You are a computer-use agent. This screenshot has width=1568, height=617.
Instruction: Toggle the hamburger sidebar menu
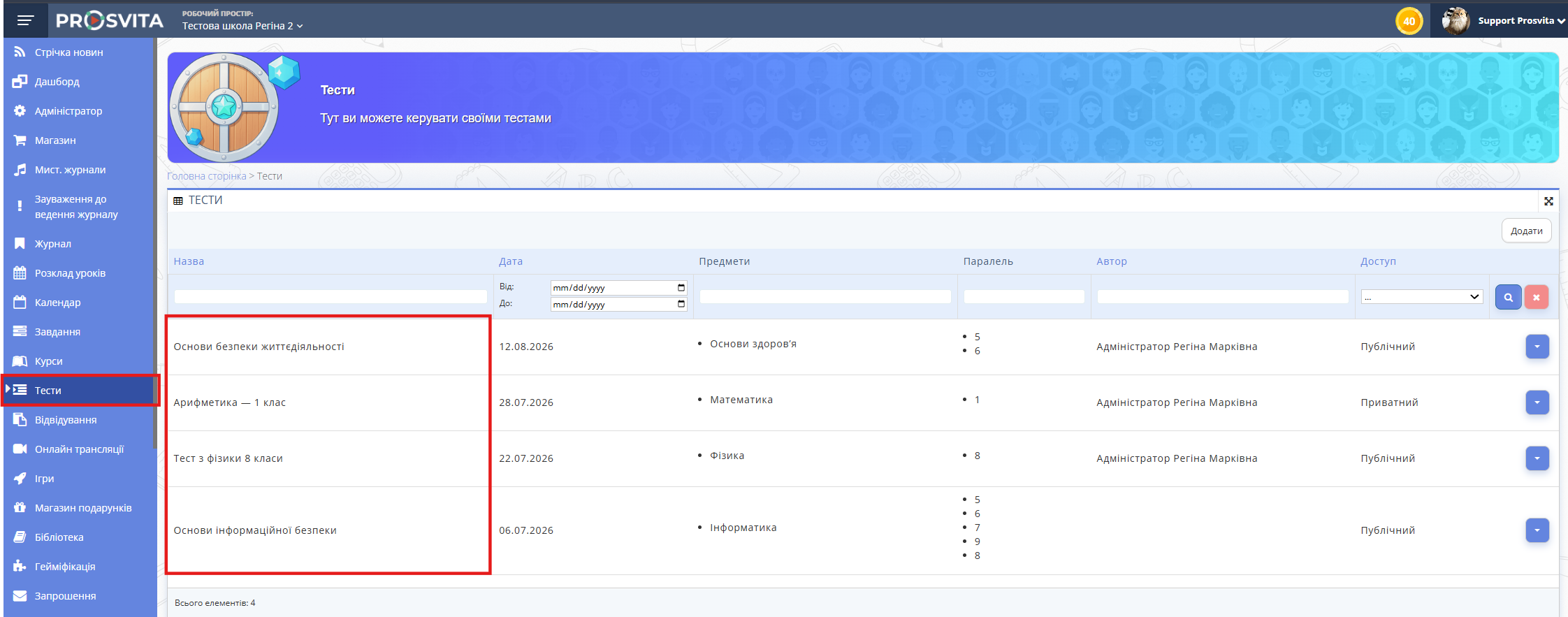[26, 20]
